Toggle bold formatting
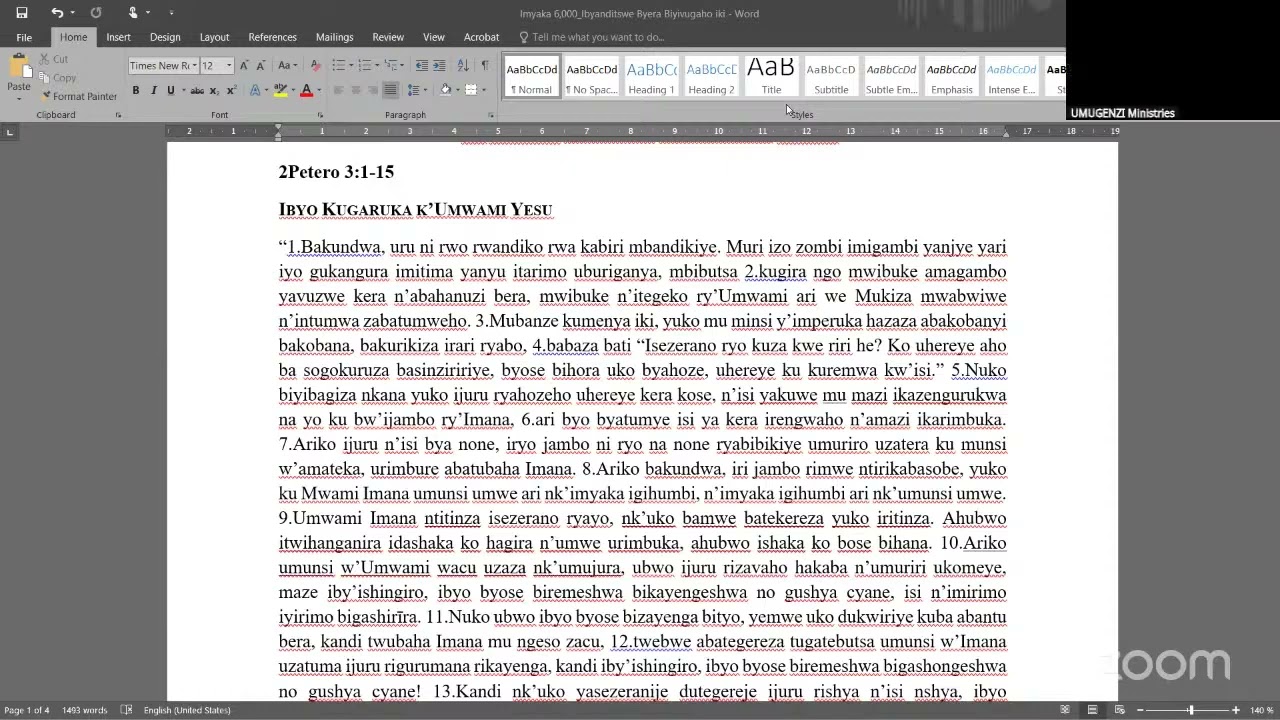 click(x=136, y=91)
